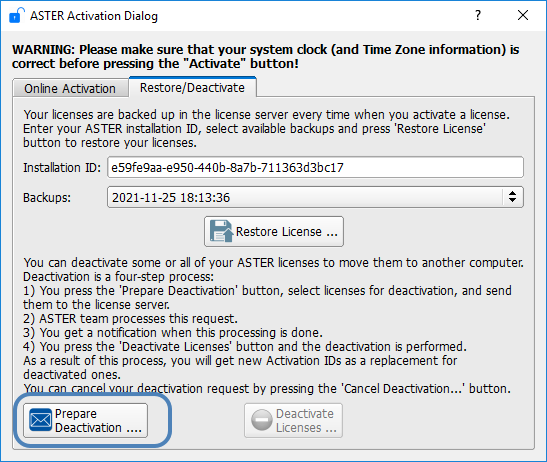Click the '3) You get a notification' line

click(x=173, y=333)
